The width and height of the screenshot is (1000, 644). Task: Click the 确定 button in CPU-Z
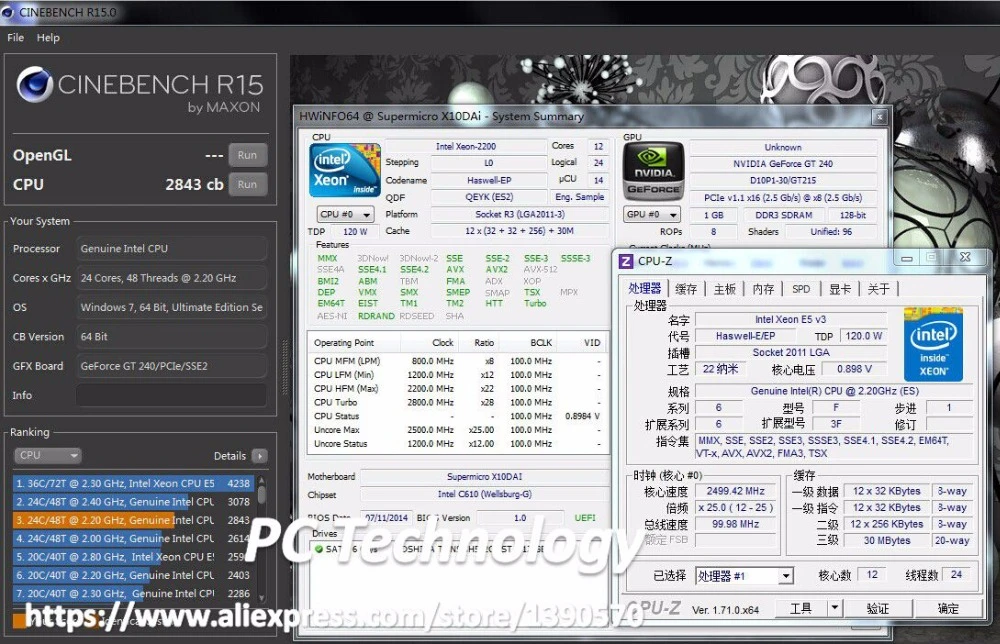948,609
